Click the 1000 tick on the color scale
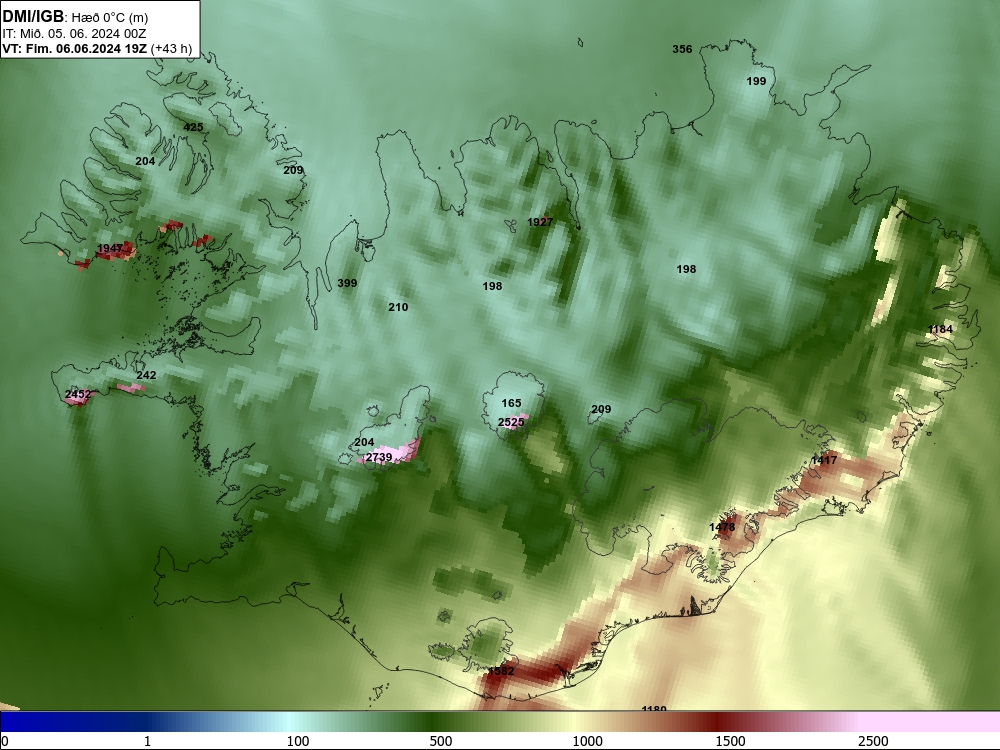The image size is (1000, 750). point(587,741)
